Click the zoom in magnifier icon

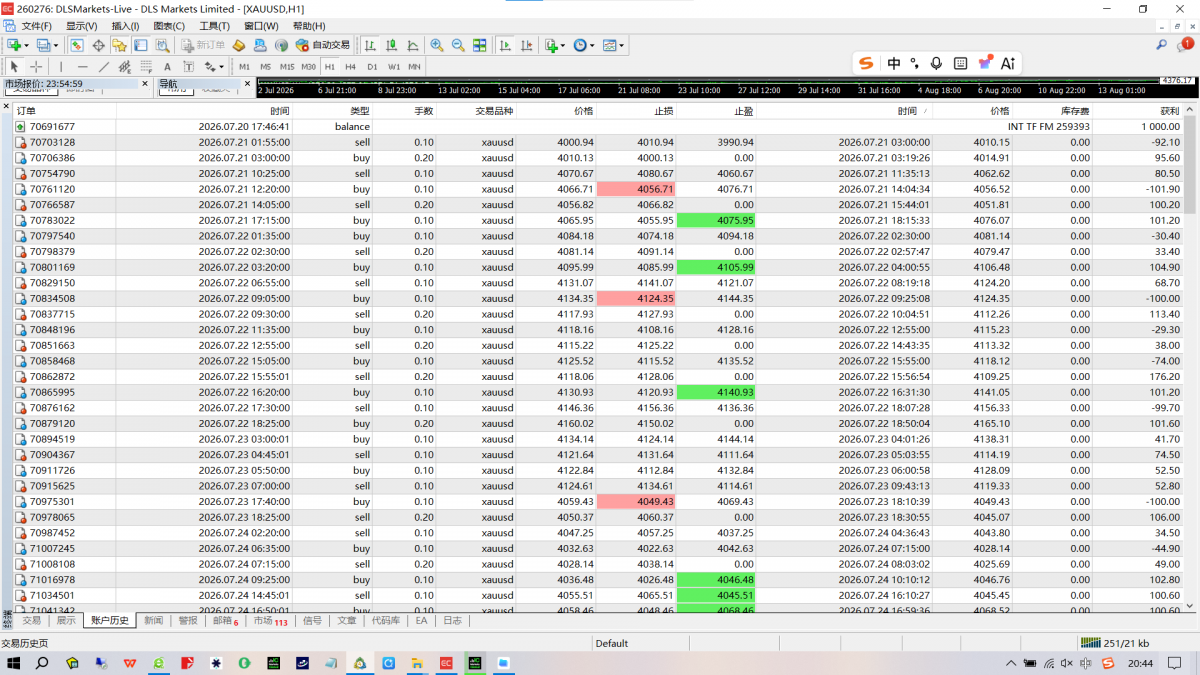point(437,45)
